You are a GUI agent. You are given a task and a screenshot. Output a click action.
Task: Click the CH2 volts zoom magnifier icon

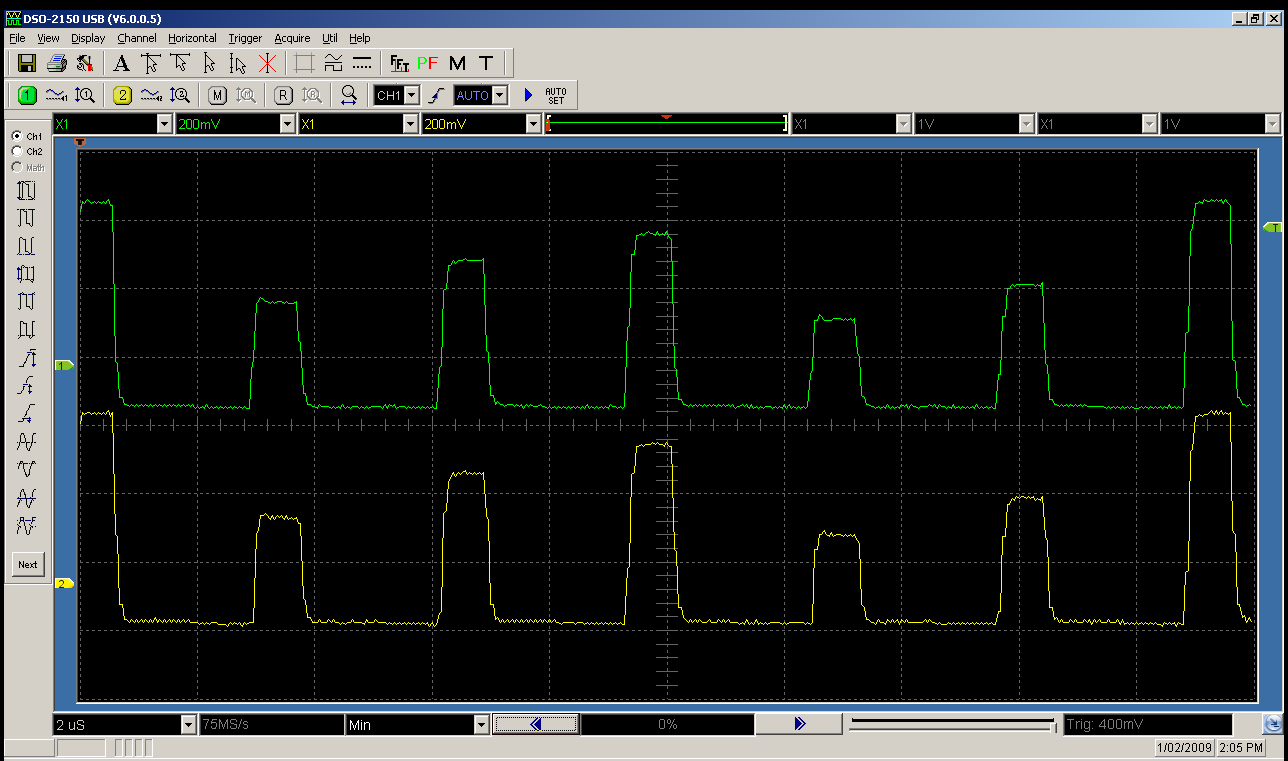coord(180,95)
